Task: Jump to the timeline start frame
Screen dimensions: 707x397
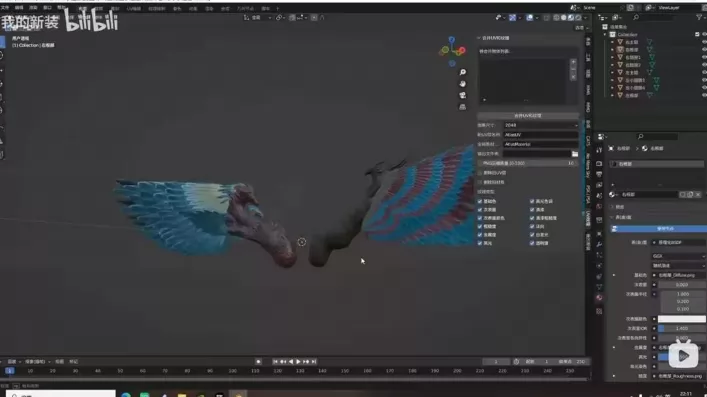Action: coord(275,361)
